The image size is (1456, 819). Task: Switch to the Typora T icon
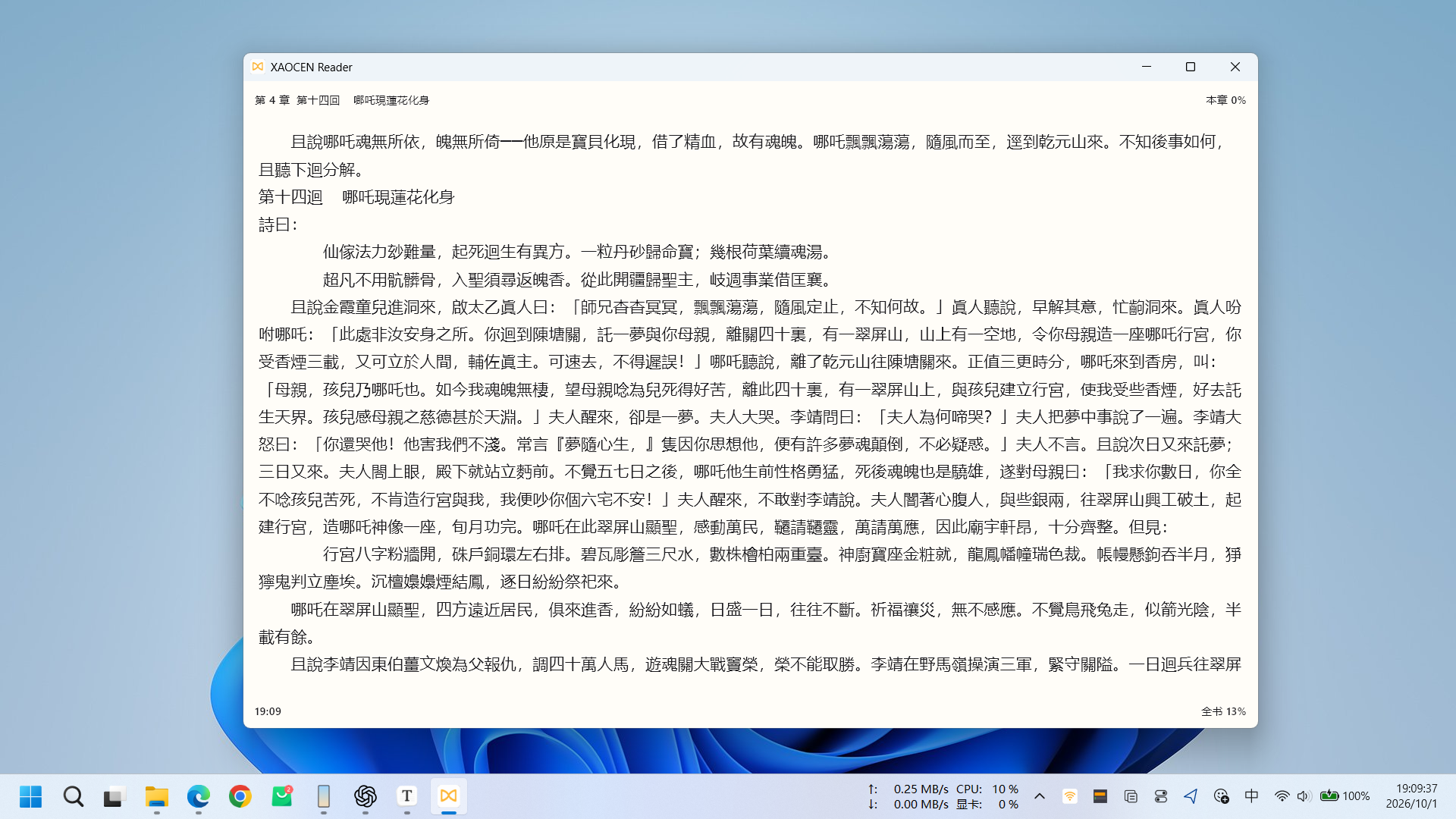coord(407,796)
